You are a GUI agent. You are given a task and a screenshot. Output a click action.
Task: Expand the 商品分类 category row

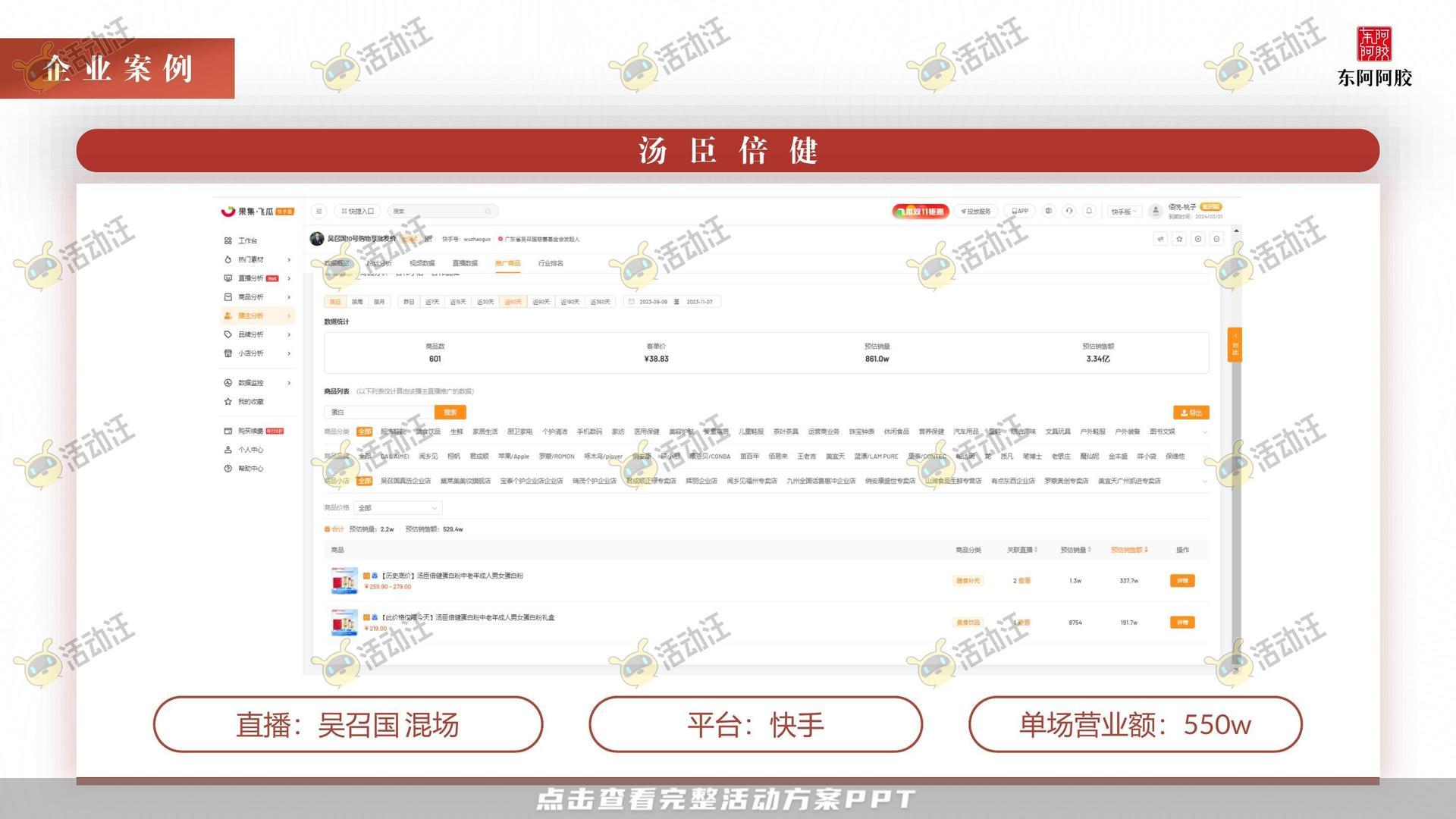pyautogui.click(x=1204, y=431)
